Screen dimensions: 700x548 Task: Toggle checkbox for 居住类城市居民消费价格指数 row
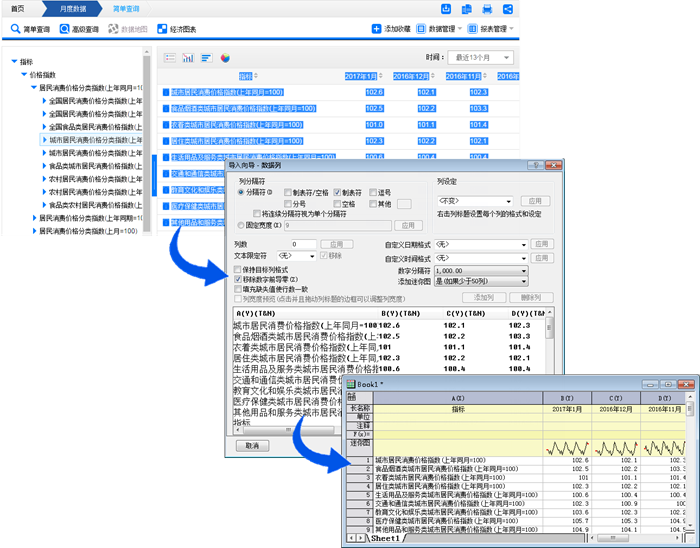(x=166, y=141)
